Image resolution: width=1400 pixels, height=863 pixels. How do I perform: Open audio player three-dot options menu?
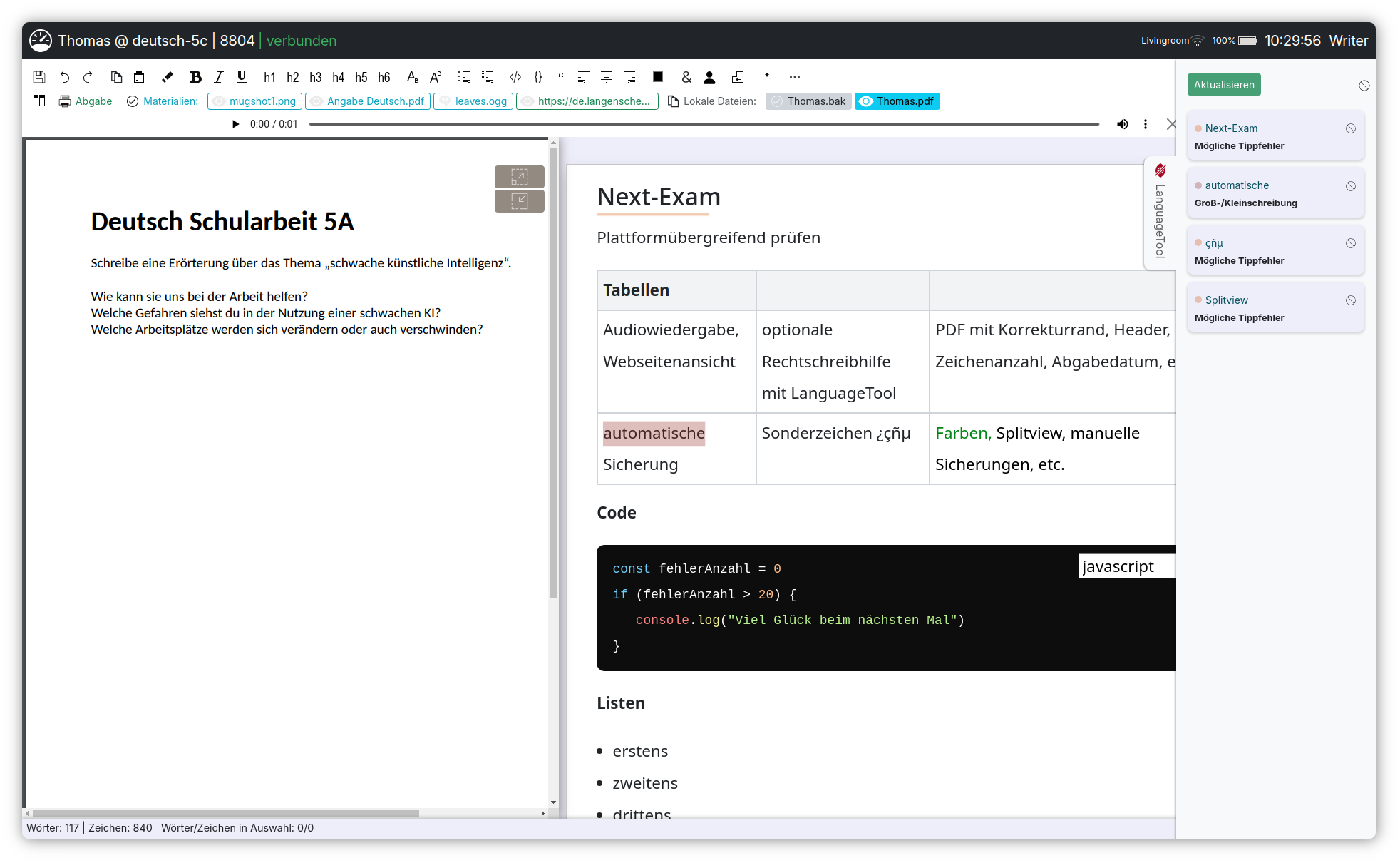coord(1146,124)
